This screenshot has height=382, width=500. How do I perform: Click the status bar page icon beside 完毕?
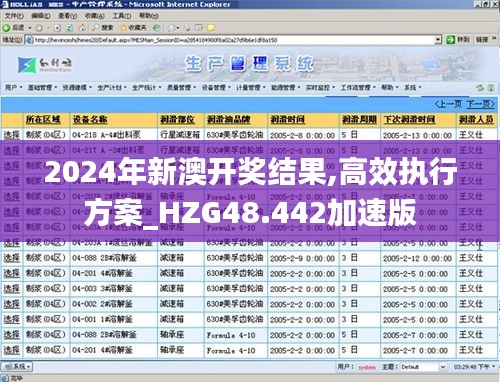click(5, 378)
